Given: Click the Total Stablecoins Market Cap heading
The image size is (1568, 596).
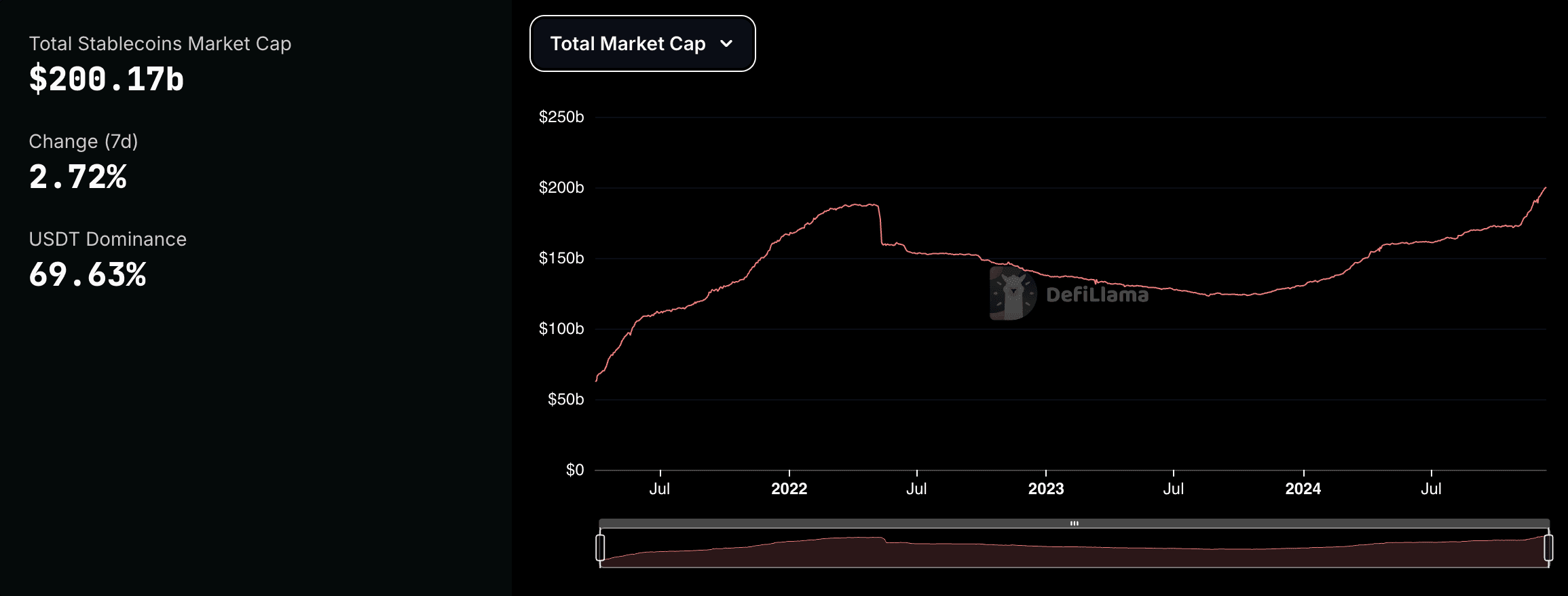Looking at the screenshot, I should tap(160, 43).
